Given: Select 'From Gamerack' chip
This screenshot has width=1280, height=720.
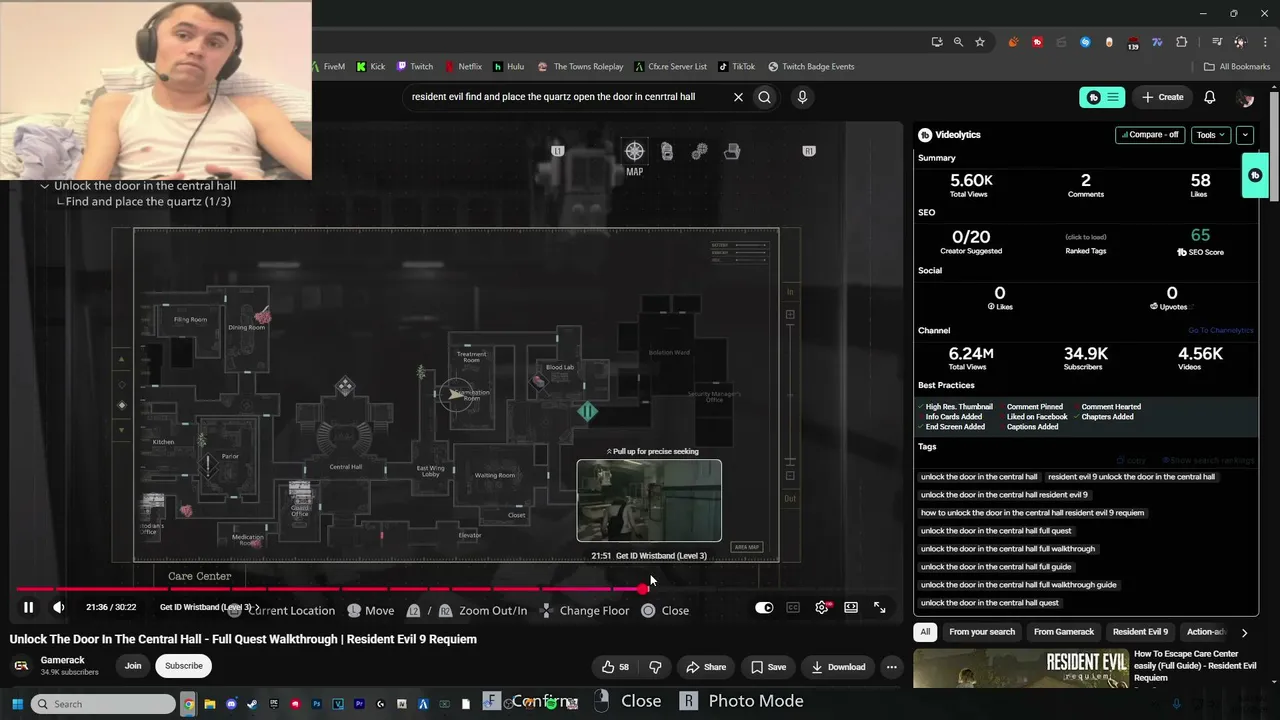Looking at the screenshot, I should click(x=1064, y=632).
